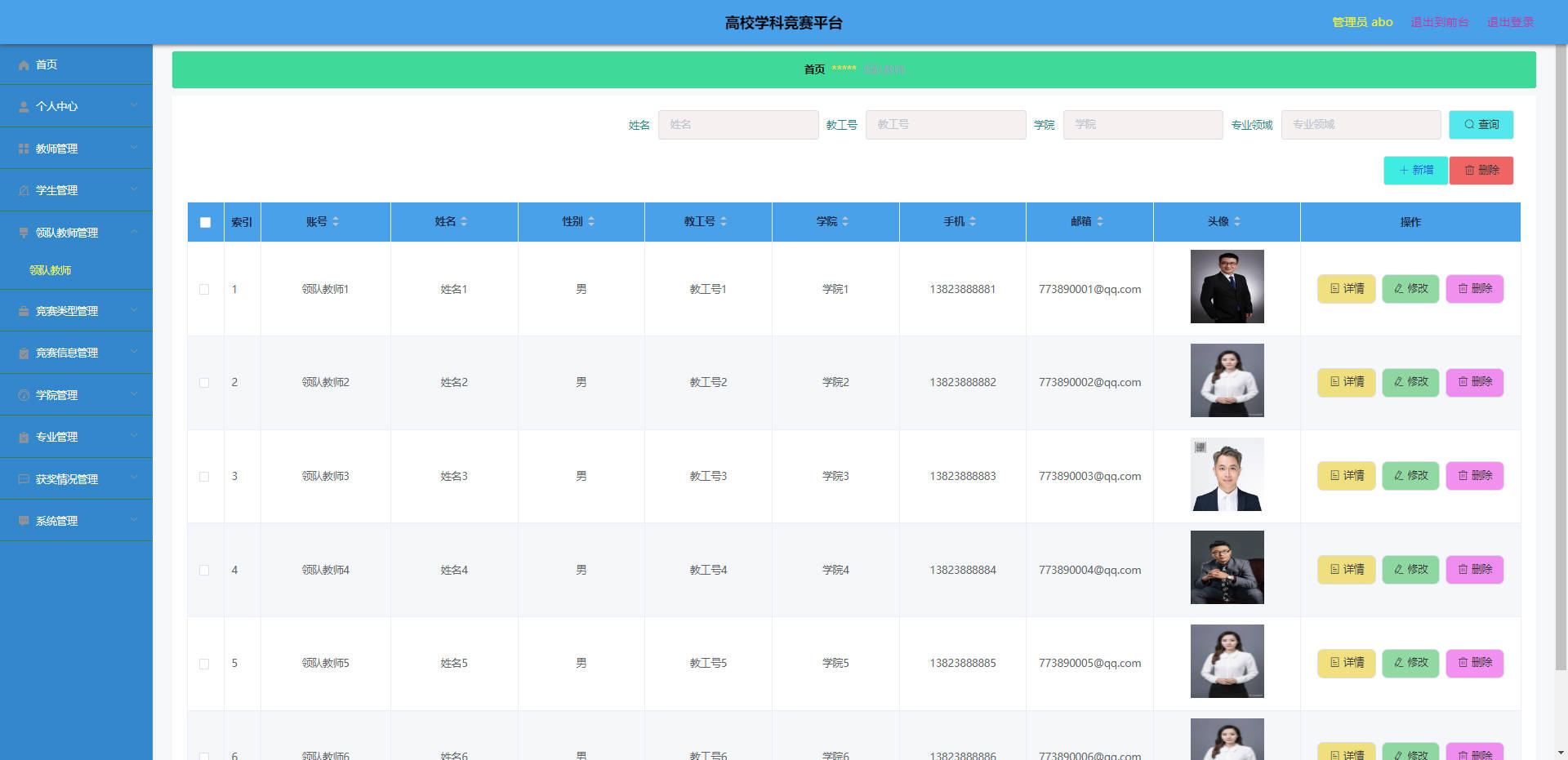Click the pink 删除 button for 领队教师3
Viewport: 1568px width, 760px height.
pyautogui.click(x=1475, y=476)
